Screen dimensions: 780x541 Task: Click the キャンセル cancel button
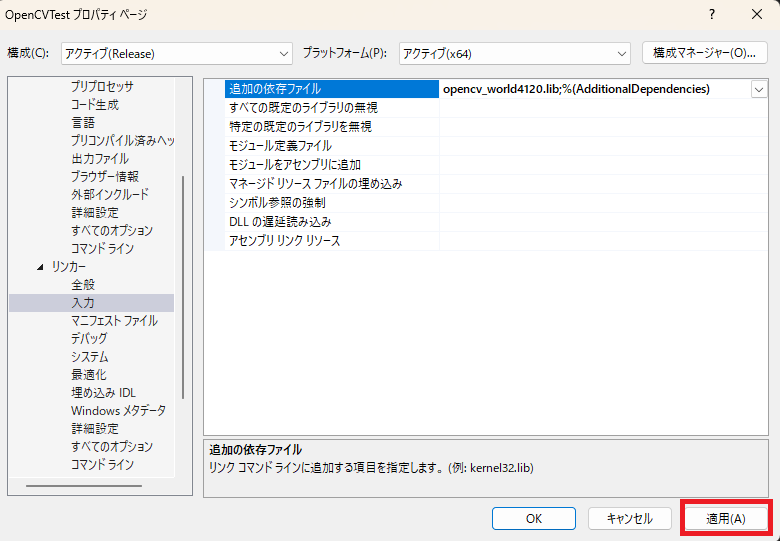629,518
